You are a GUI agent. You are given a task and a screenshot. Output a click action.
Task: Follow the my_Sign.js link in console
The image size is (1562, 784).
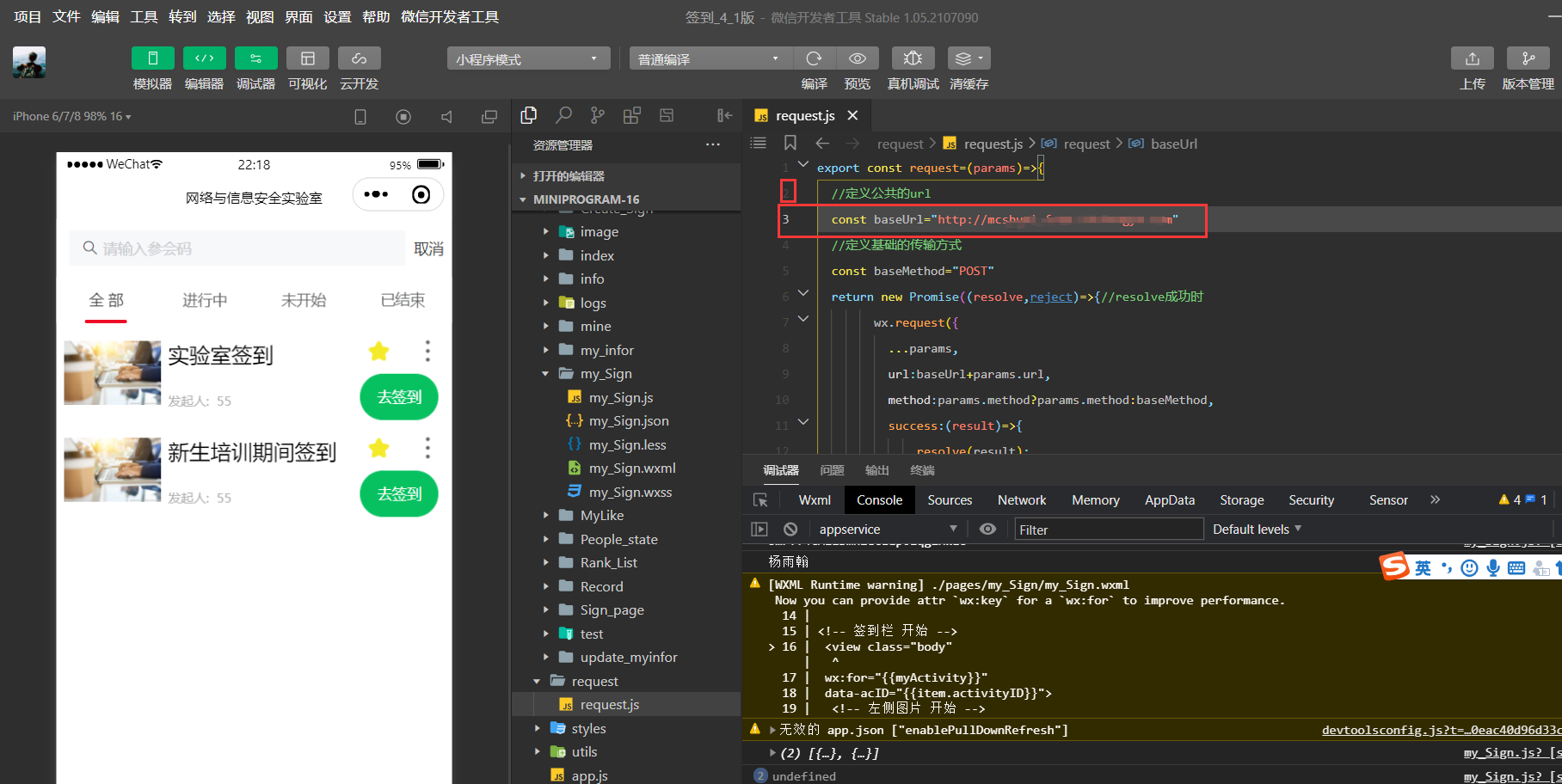click(x=1509, y=752)
